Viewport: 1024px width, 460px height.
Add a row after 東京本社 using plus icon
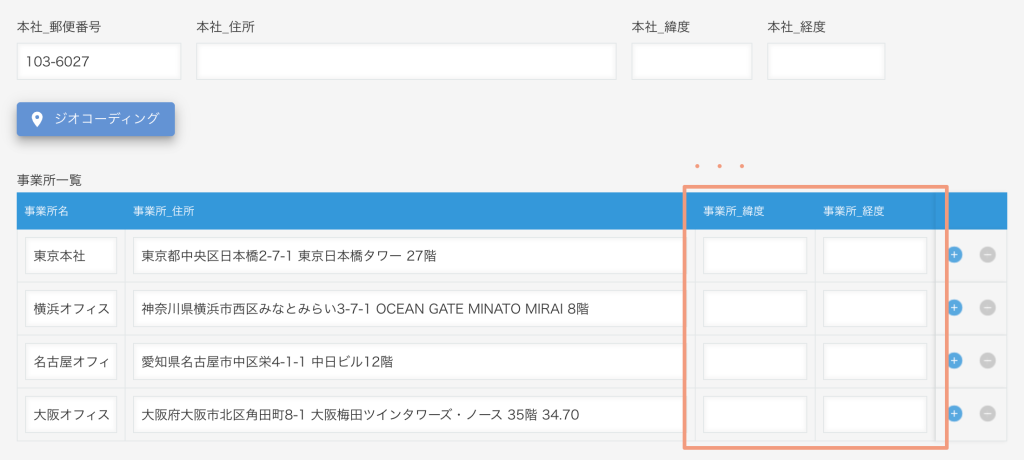(955, 255)
